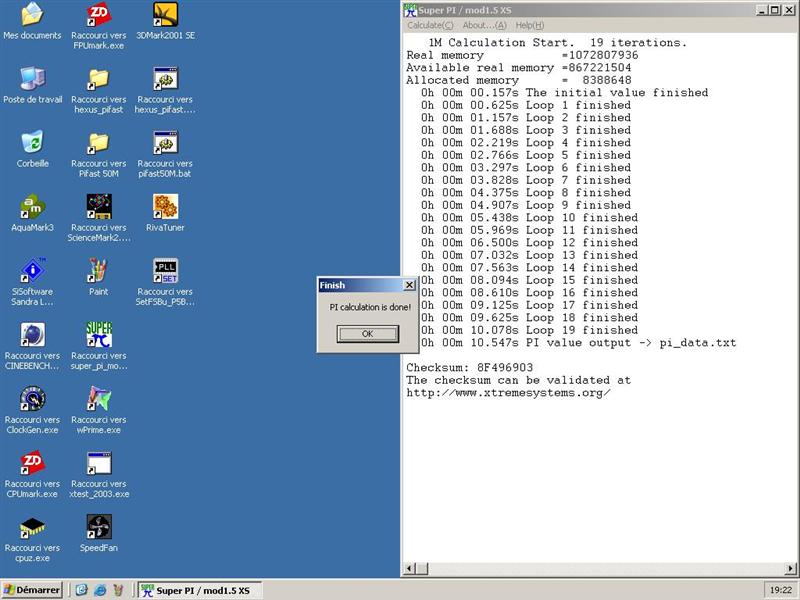Image resolution: width=800 pixels, height=600 pixels.
Task: Click the 'Real memory =1072807936' line
Action: [522, 55]
